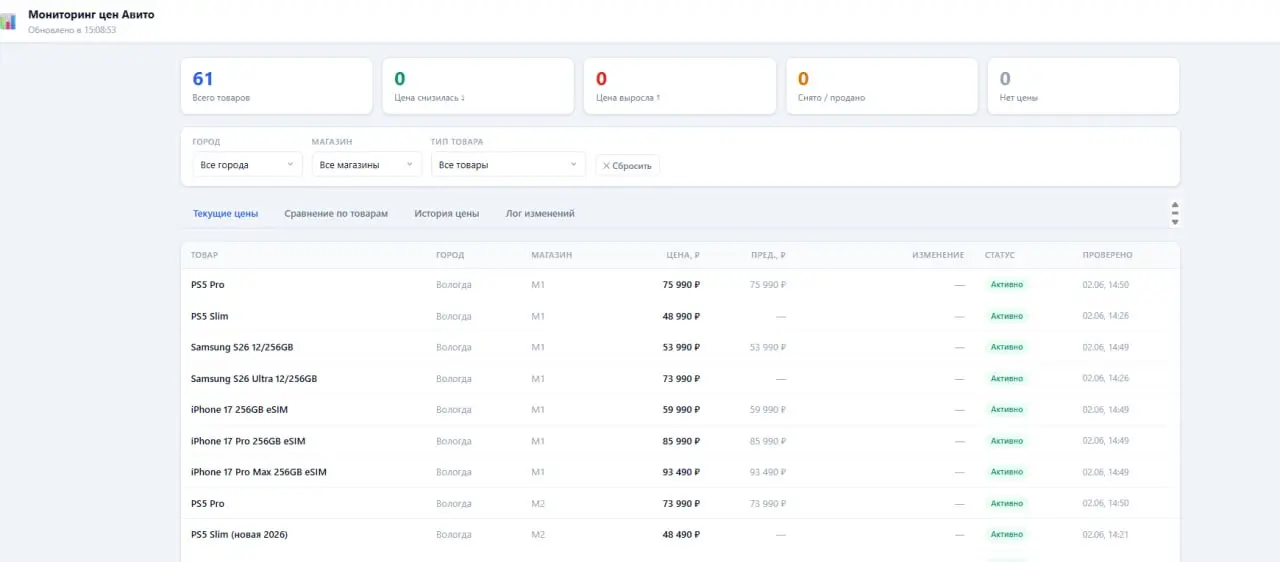Screen dimensions: 1280x562
Task: Click the Активно badge in Samsung S26 Ultra row
Action: [1007, 379]
